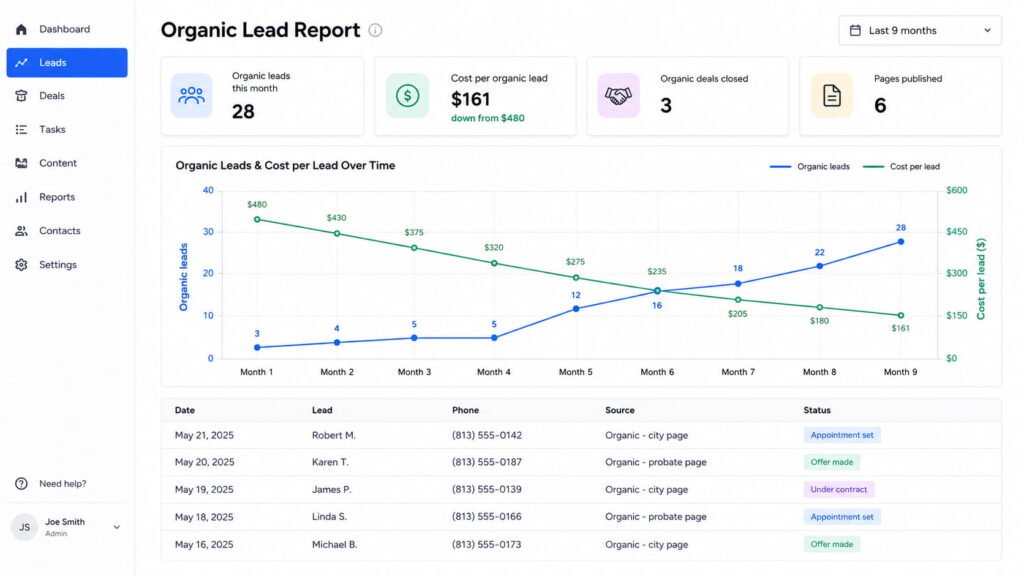Toggle Organic leads legend entry
The height and width of the screenshot is (576, 1024).
(x=810, y=167)
